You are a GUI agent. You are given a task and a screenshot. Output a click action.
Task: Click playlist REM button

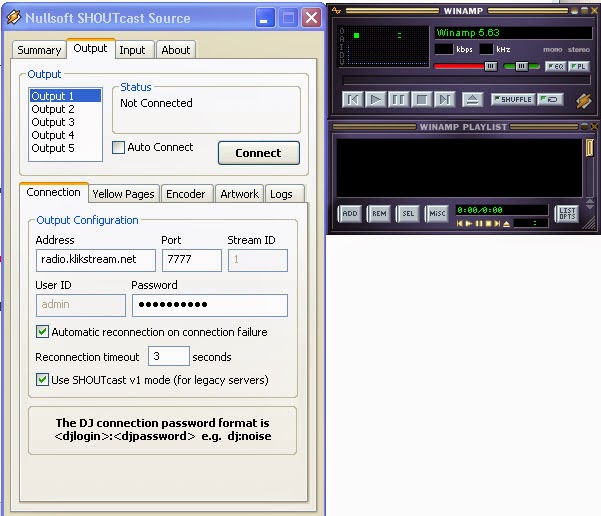(379, 214)
